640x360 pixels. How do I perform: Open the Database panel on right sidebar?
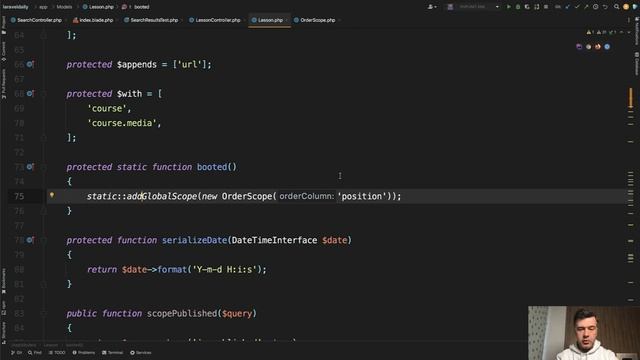pos(636,63)
